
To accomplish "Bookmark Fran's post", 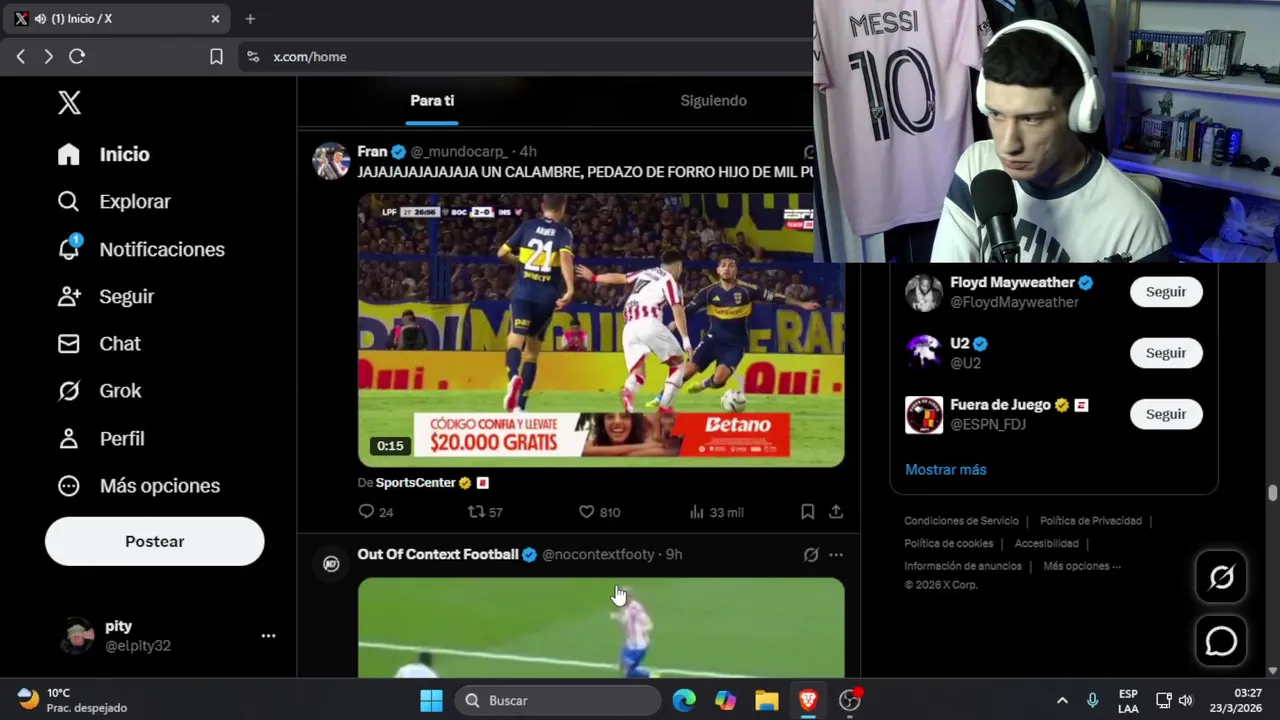I will (x=807, y=512).
